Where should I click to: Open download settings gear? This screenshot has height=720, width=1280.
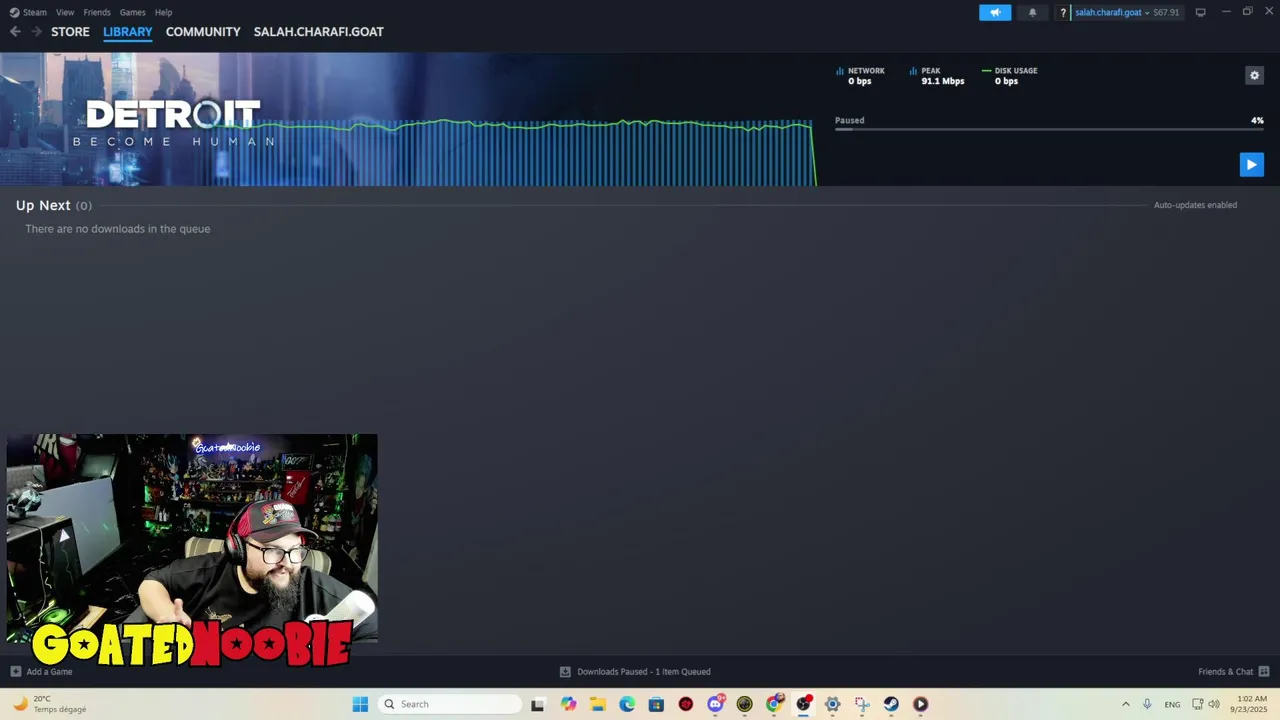coord(1254,75)
